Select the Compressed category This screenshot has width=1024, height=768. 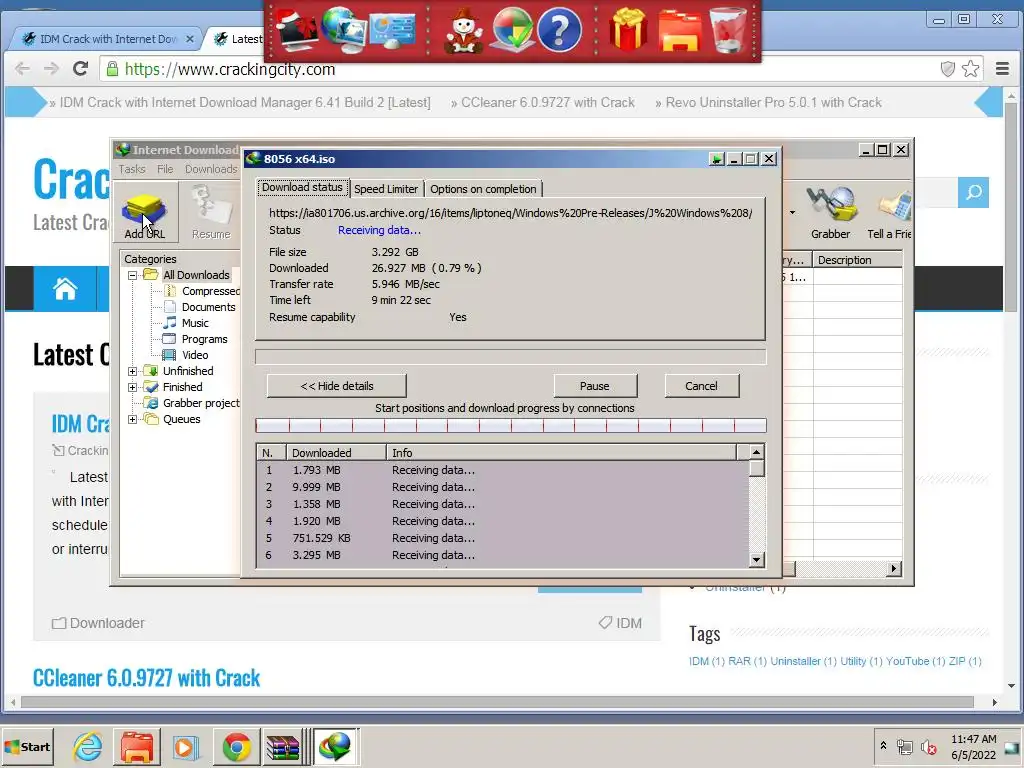pos(210,291)
